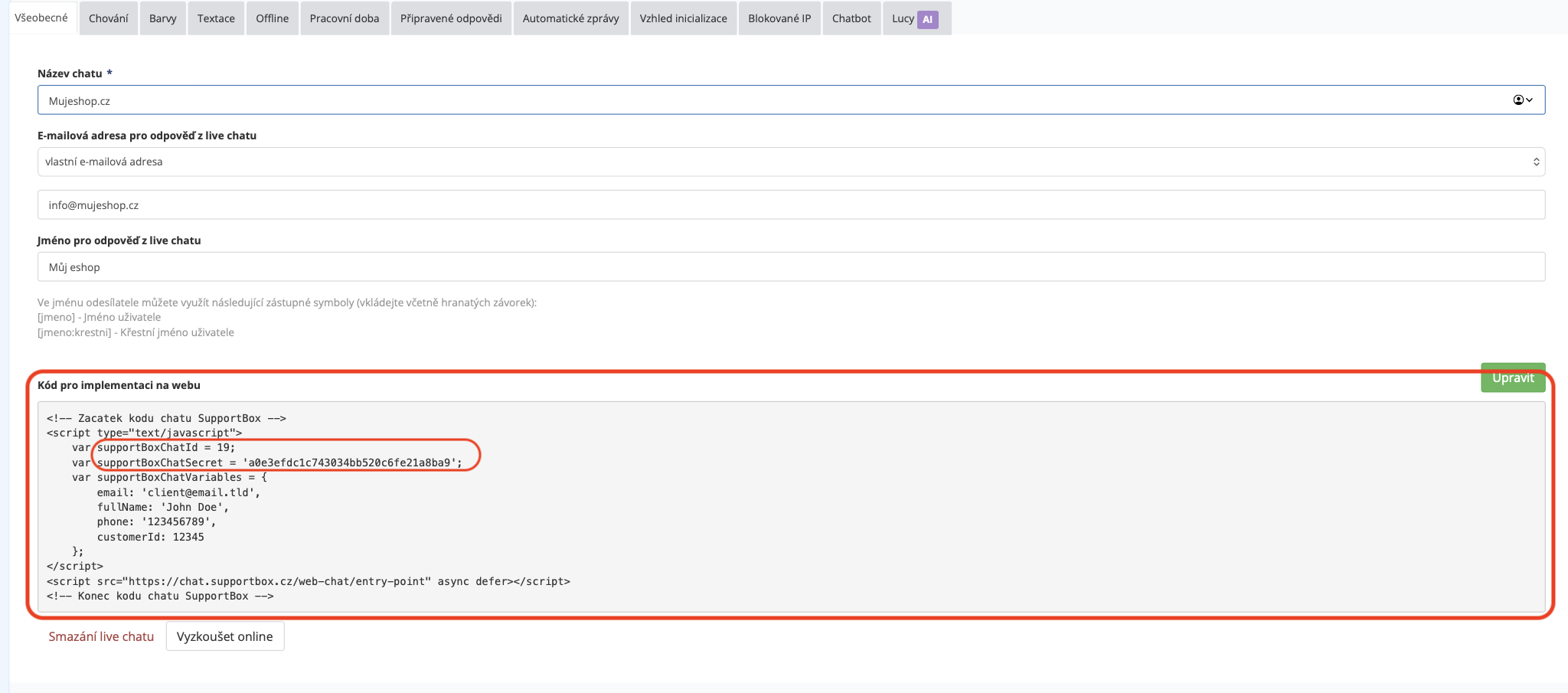The image size is (1568, 693).
Task: Click the info@mujeshop.cz email field
Action: click(x=791, y=204)
